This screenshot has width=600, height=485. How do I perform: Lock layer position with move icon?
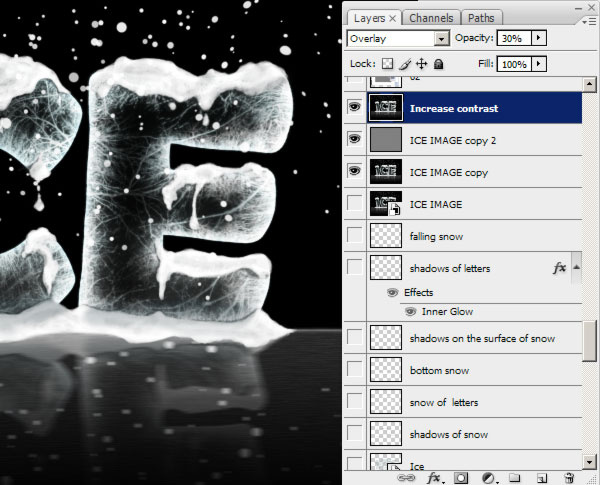tap(422, 64)
